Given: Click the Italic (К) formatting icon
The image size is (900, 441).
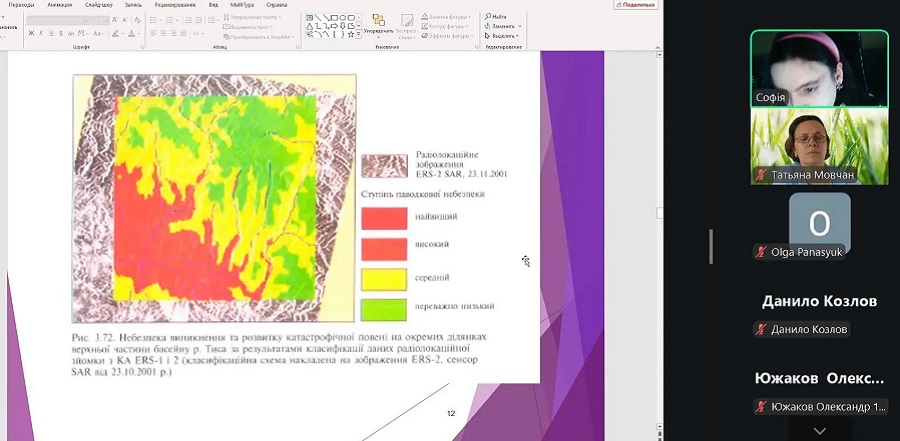Looking at the screenshot, I should 42,33.
